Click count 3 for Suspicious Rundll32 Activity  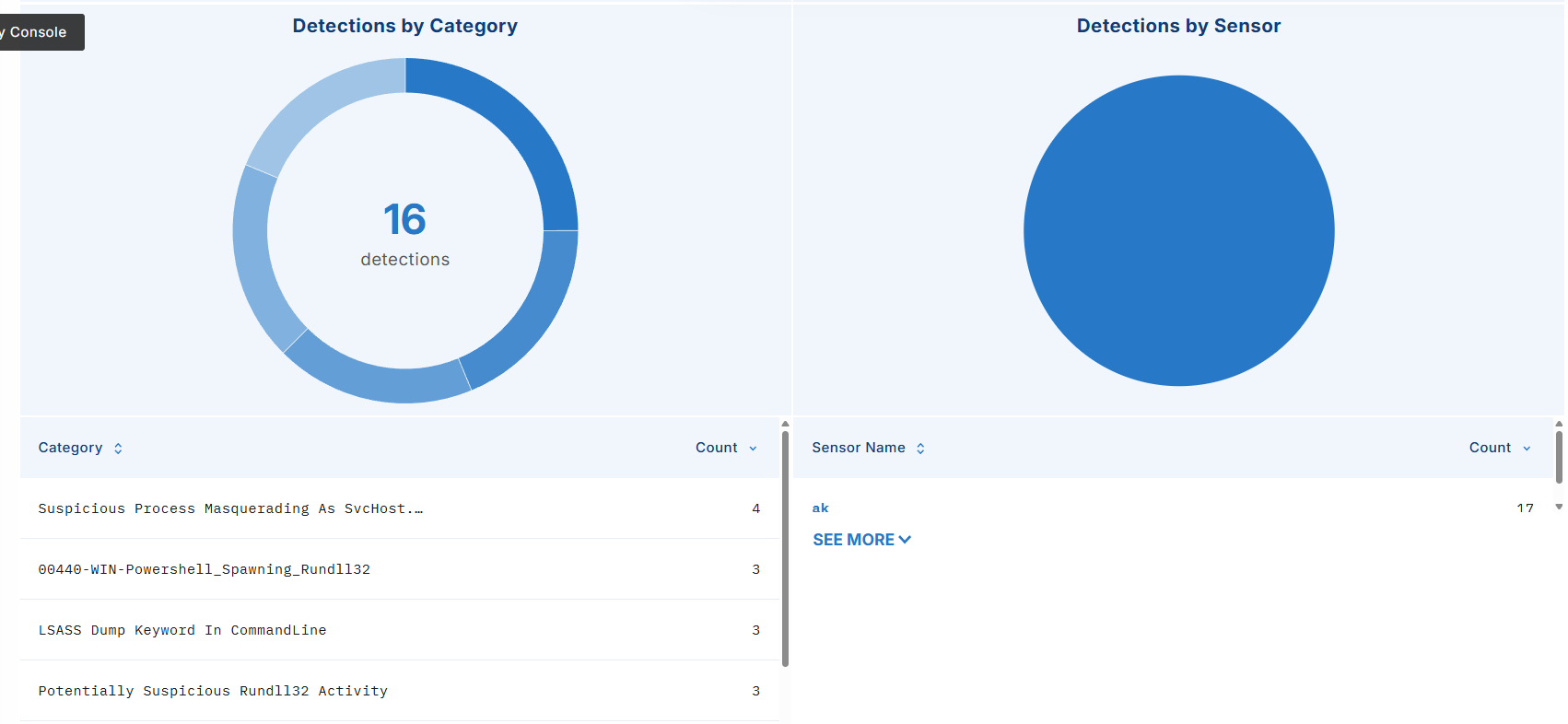coord(756,691)
